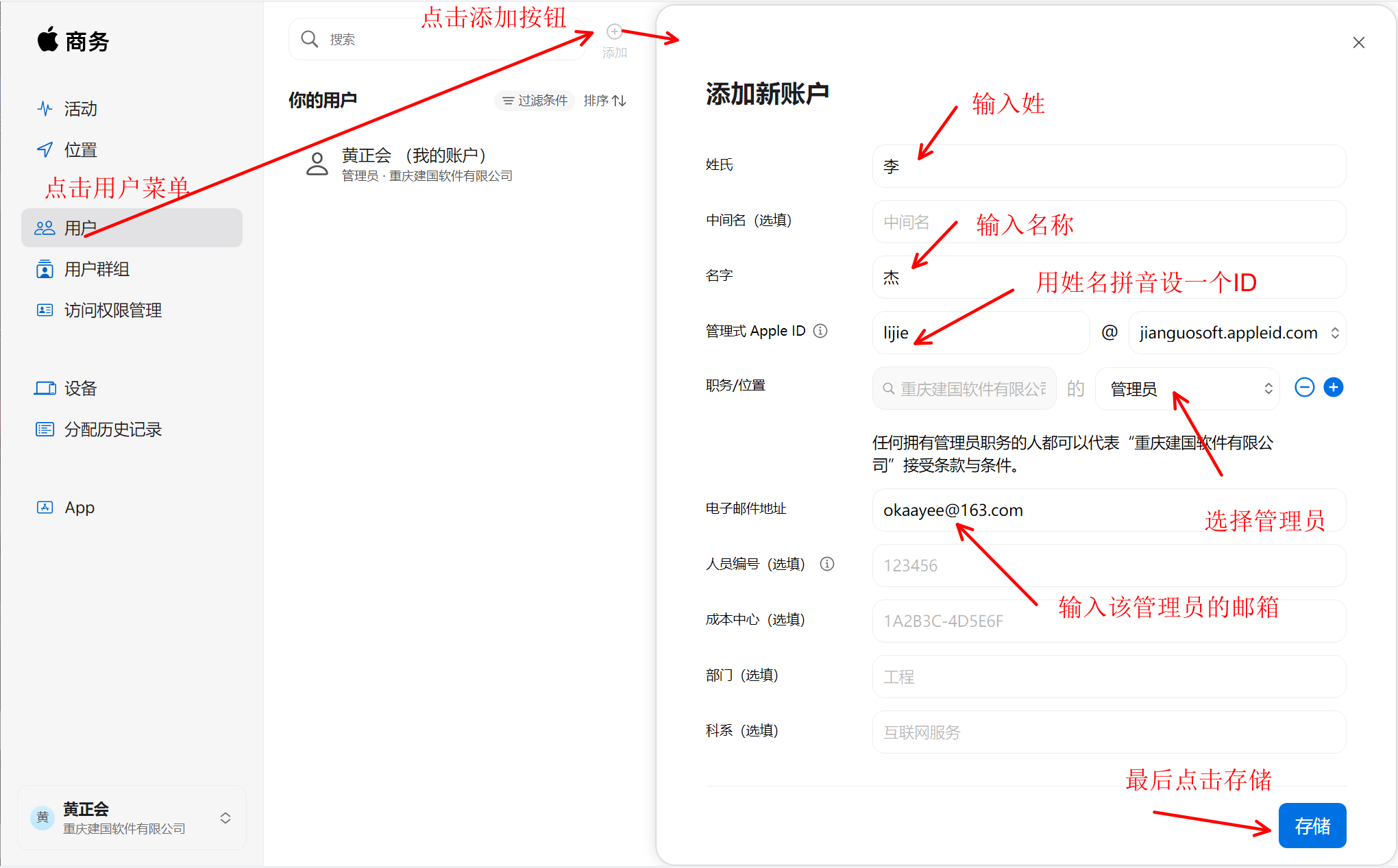Open the 过滤条件 filter button
1398x868 pixels.
tap(535, 101)
